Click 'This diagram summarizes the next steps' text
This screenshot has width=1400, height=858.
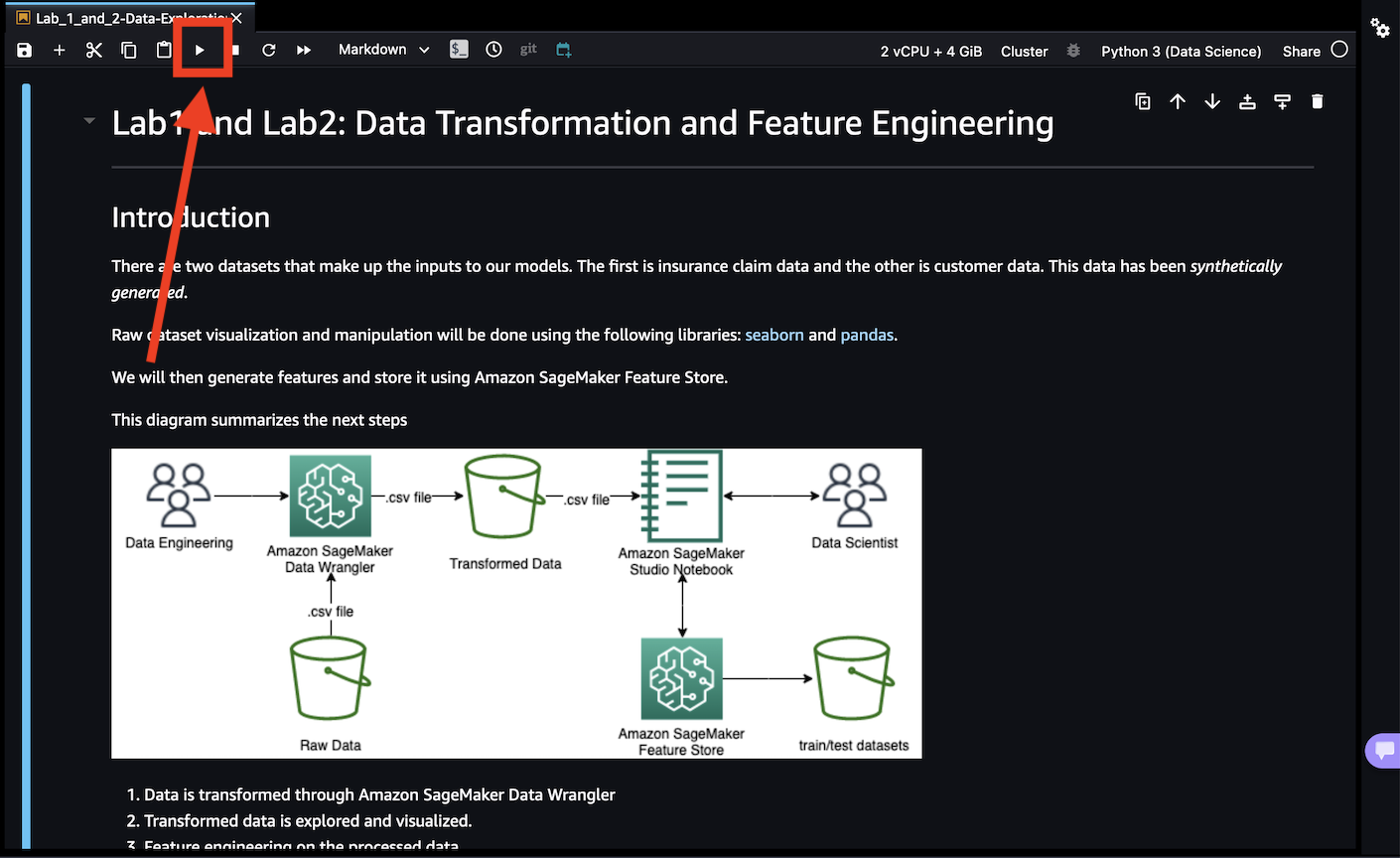(x=259, y=420)
